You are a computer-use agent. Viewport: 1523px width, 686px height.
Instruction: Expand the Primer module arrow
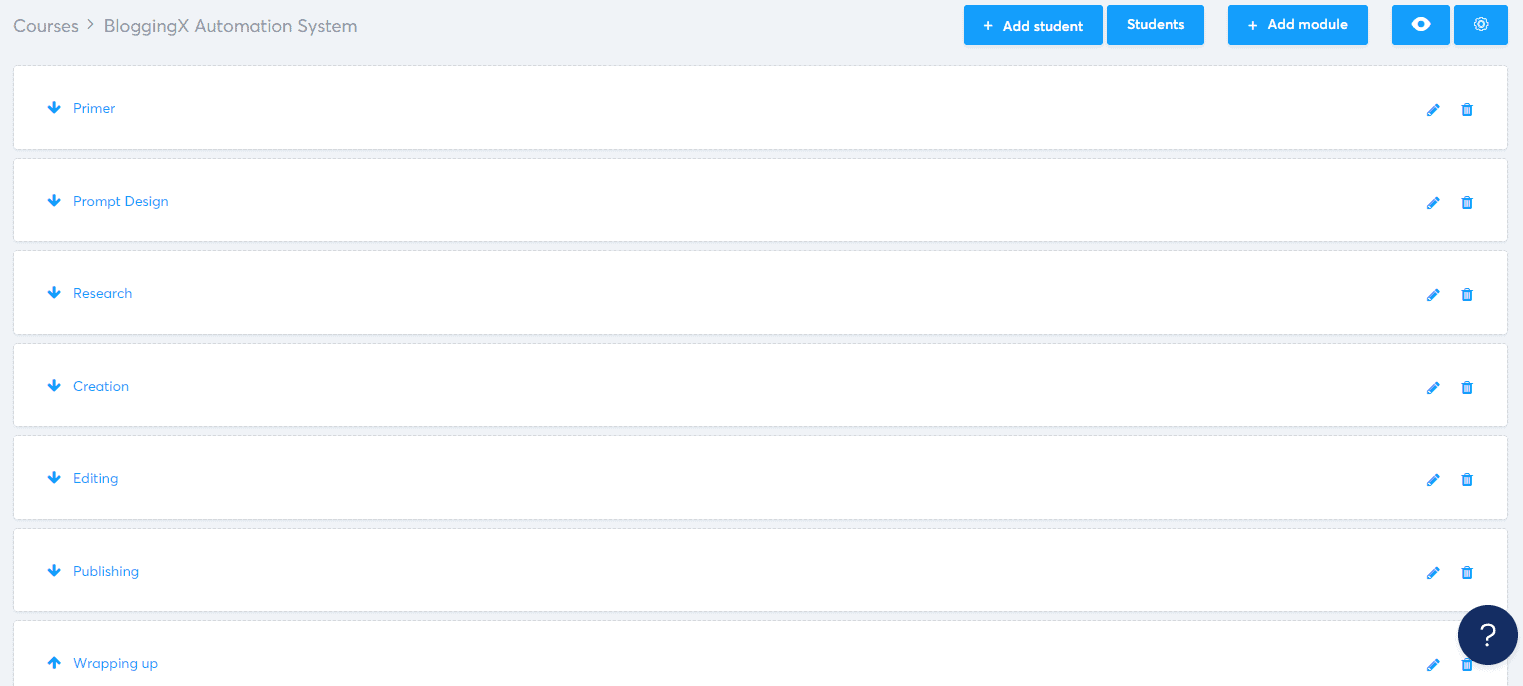click(x=54, y=108)
